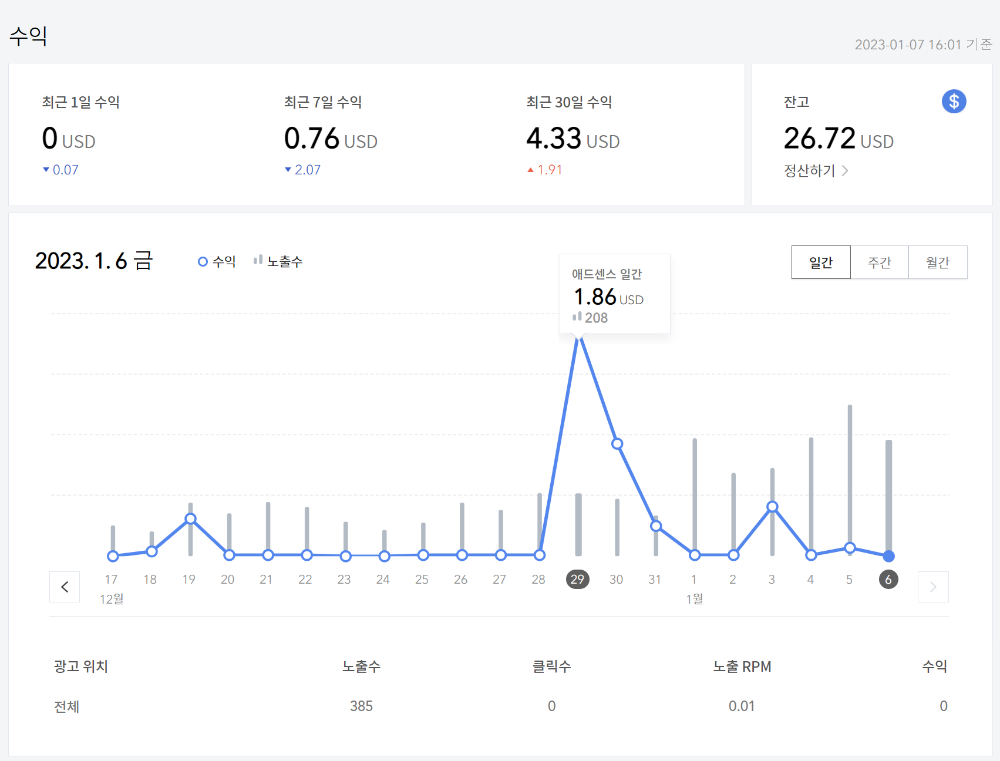
Task: Click the right arrow beside the chart
Action: tap(933, 587)
